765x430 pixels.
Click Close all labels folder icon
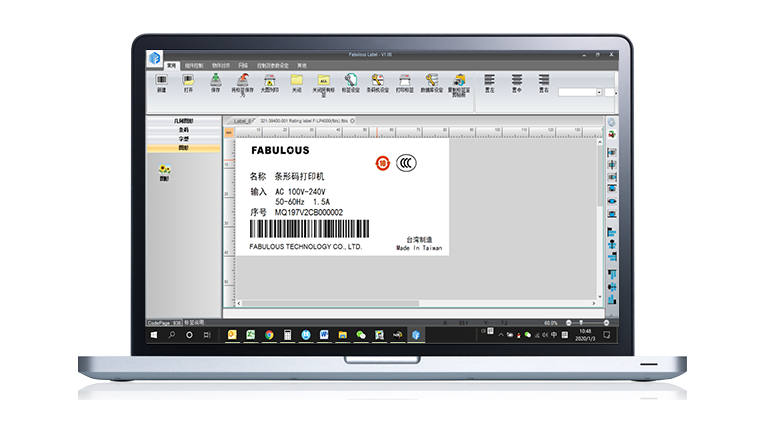(x=323, y=80)
